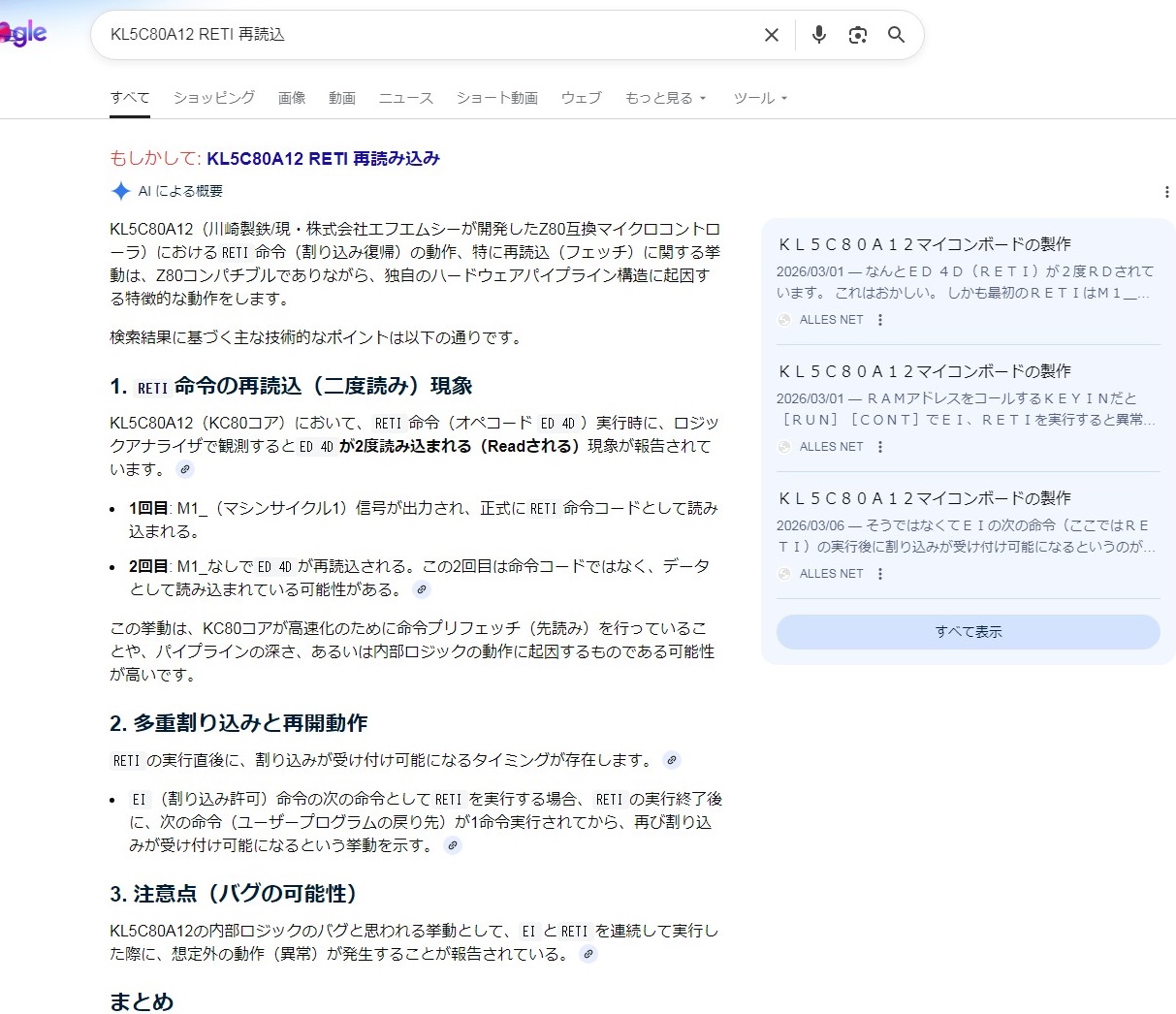Click the magnifying glass search icon

pyautogui.click(x=897, y=35)
